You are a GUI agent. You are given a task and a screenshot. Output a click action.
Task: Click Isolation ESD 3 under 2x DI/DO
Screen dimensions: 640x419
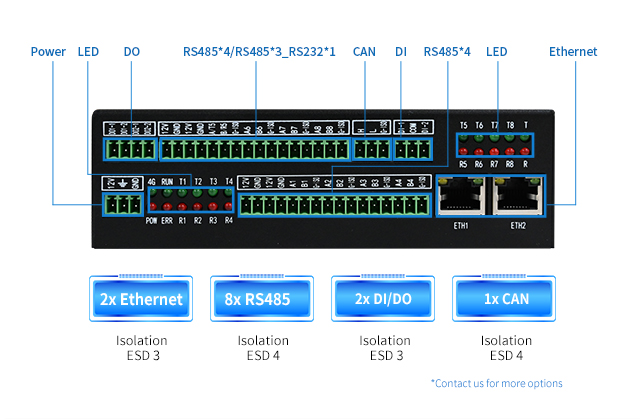(385, 348)
